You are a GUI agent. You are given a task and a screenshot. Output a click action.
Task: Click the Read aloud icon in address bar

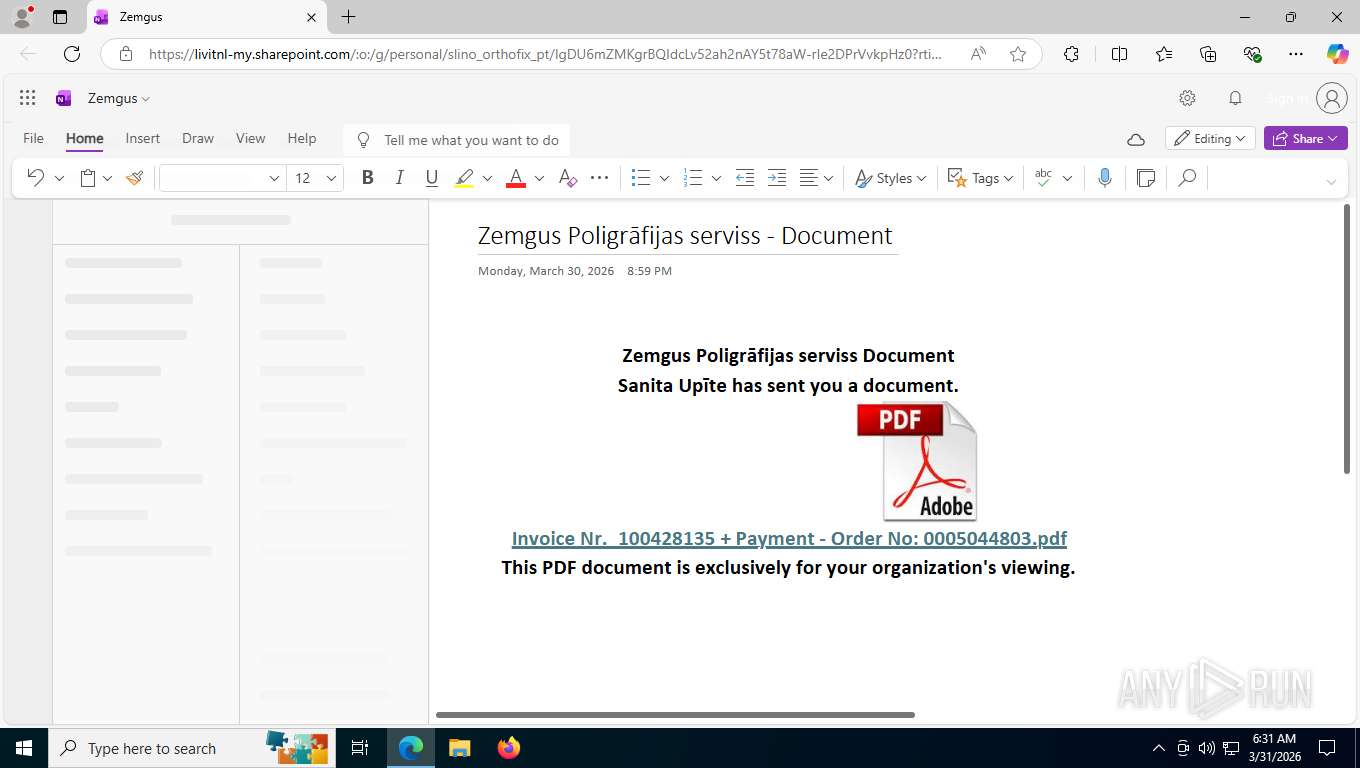click(x=978, y=54)
